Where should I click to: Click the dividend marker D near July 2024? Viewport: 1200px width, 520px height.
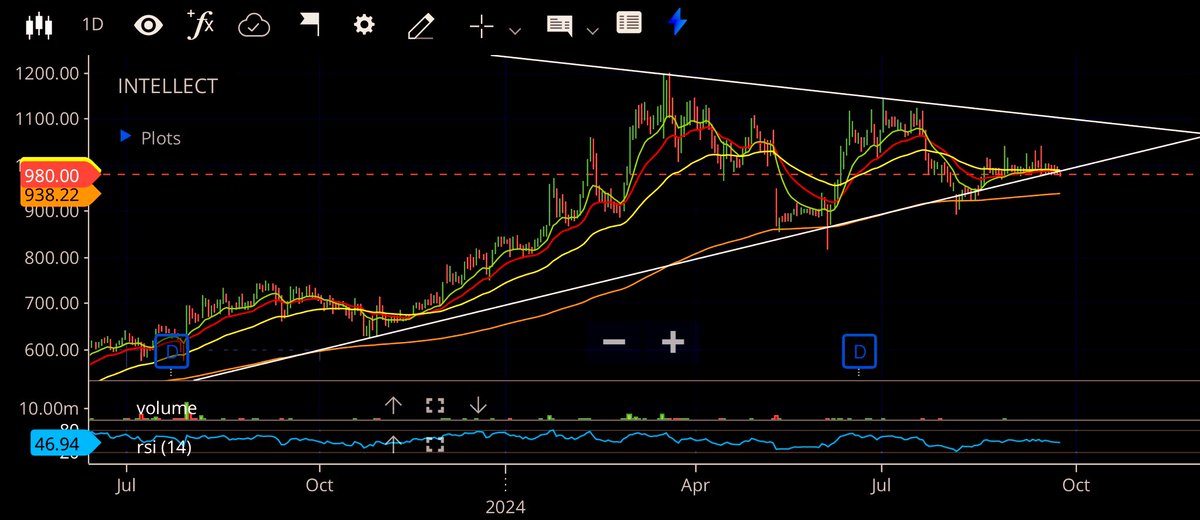pos(859,350)
